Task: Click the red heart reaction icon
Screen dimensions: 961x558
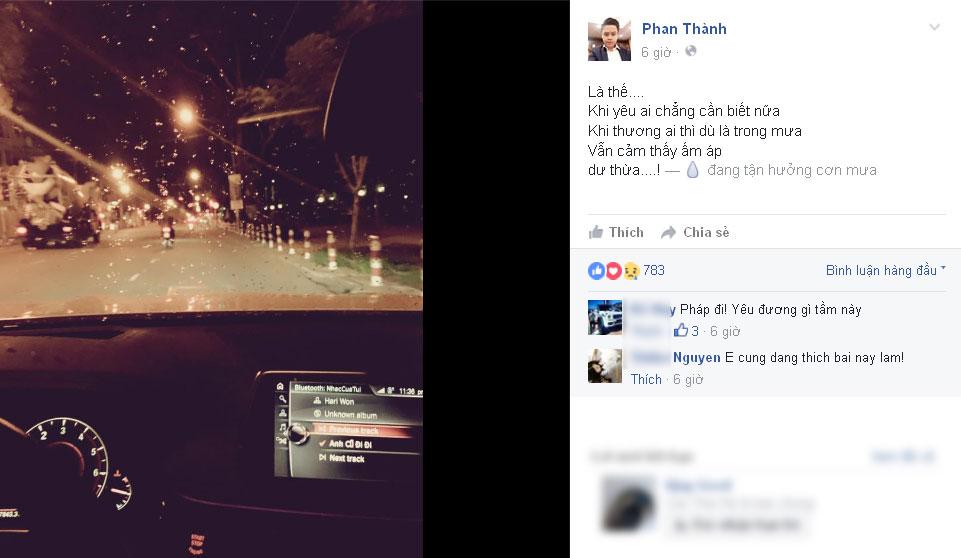Action: click(x=613, y=270)
